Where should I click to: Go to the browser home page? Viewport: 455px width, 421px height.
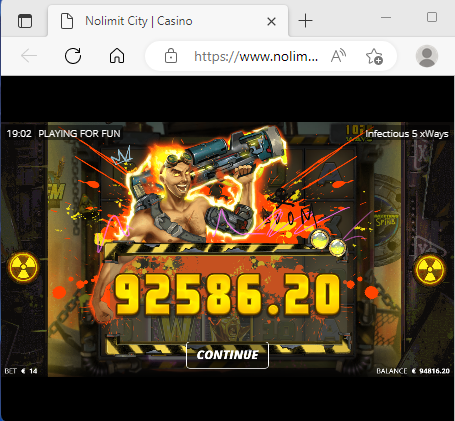117,56
